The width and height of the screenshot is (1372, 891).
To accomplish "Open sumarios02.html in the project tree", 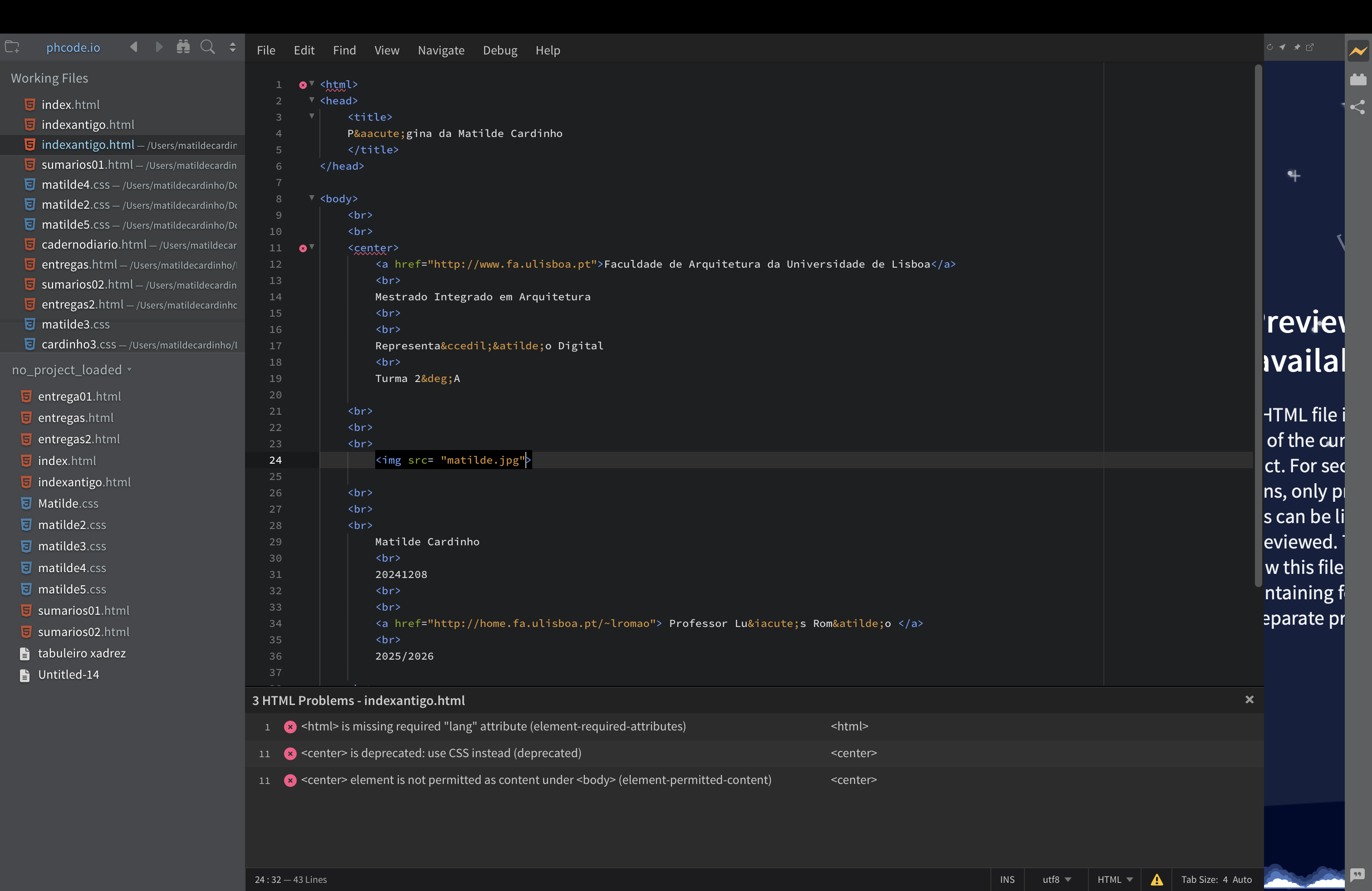I will tap(83, 632).
